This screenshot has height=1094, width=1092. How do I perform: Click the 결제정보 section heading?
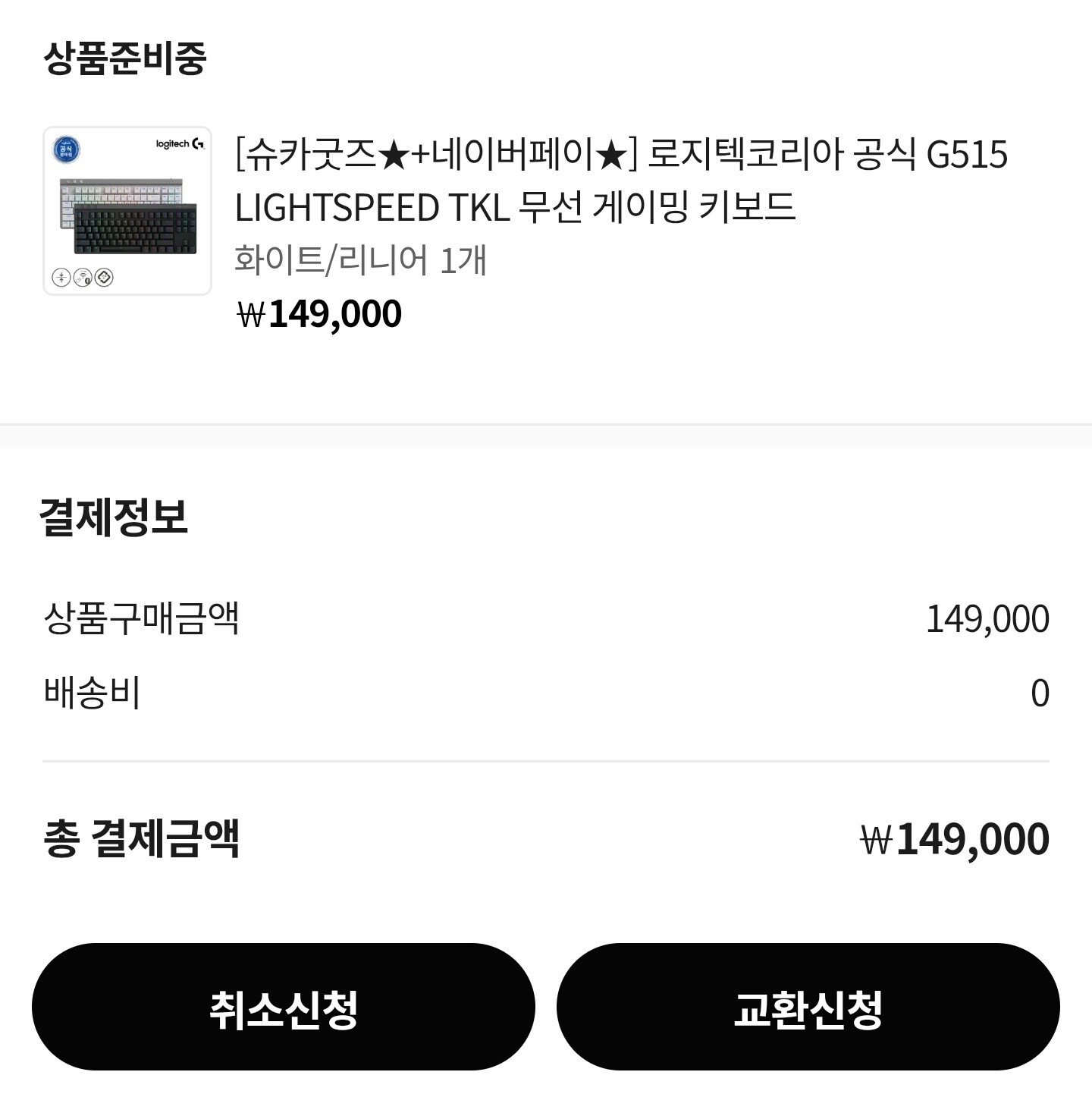(114, 517)
